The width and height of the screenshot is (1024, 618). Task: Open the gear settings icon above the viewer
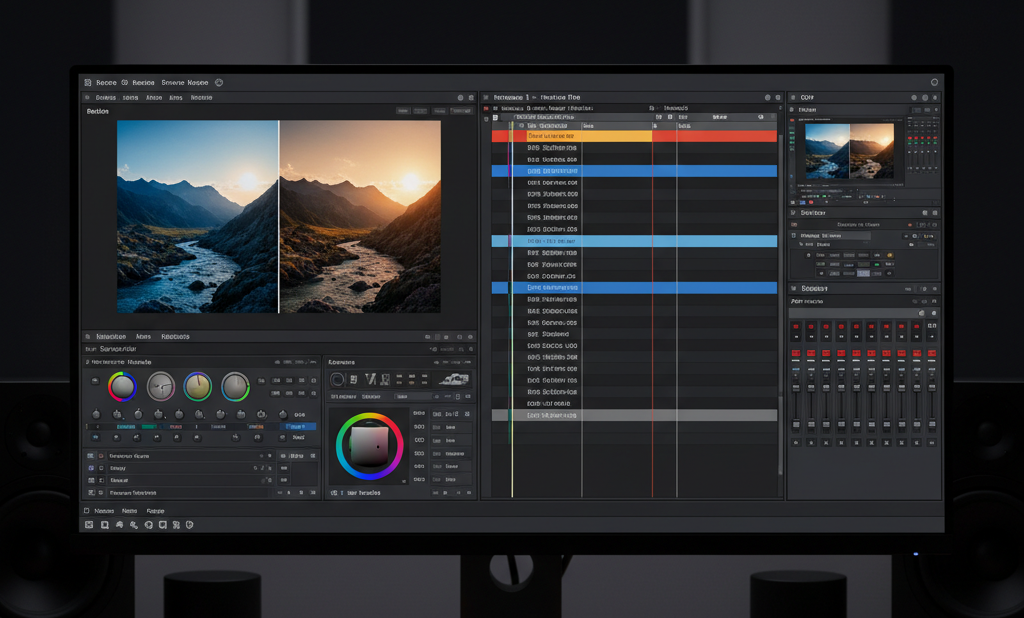[460, 98]
